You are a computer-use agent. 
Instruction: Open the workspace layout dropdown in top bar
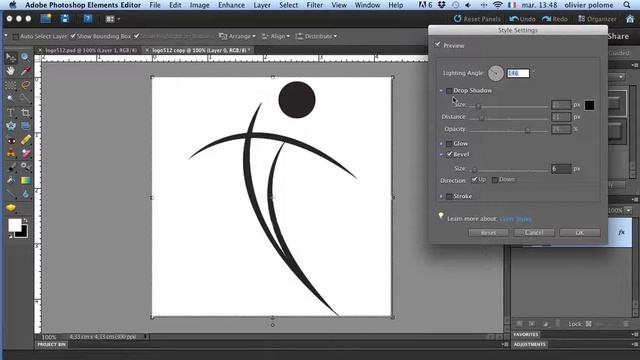(x=113, y=19)
